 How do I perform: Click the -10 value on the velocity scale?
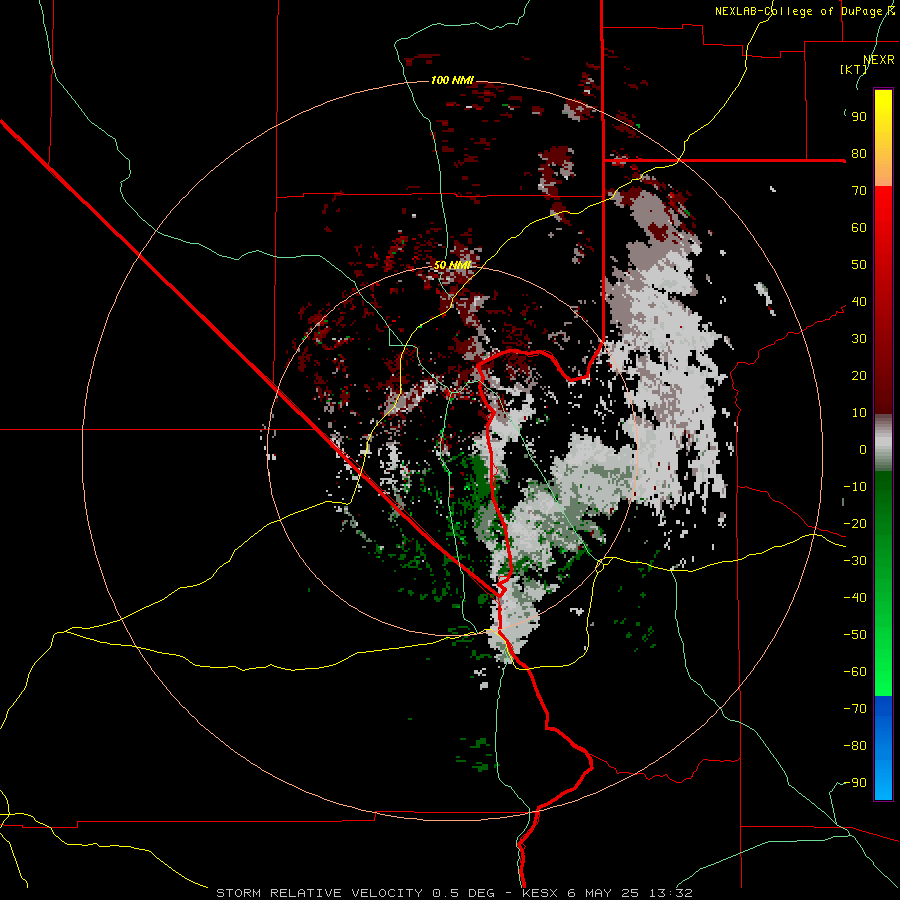point(855,487)
